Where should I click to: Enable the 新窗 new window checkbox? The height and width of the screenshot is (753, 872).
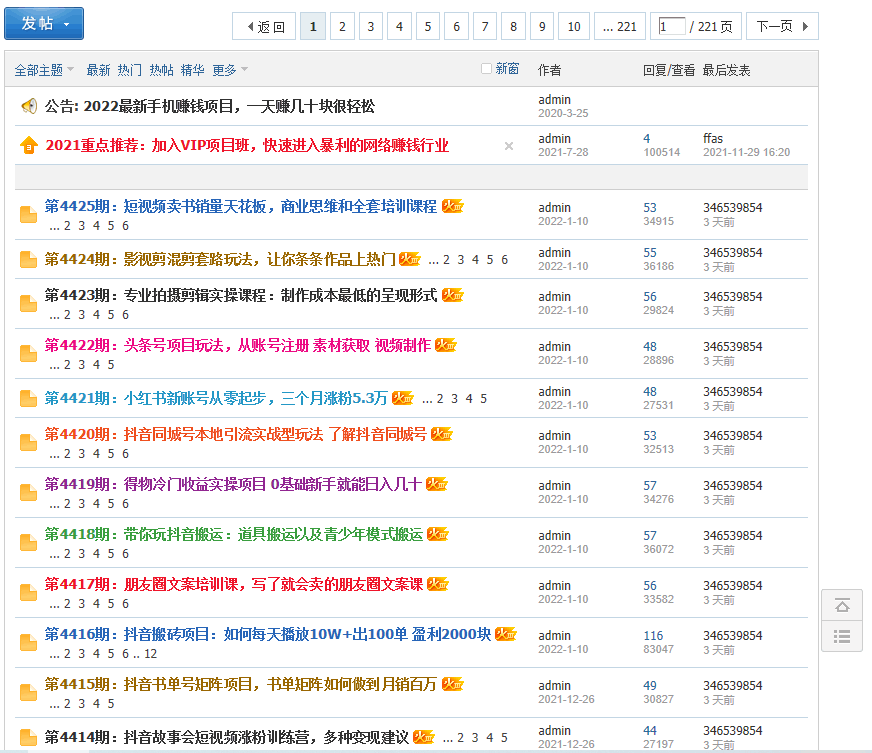point(487,68)
